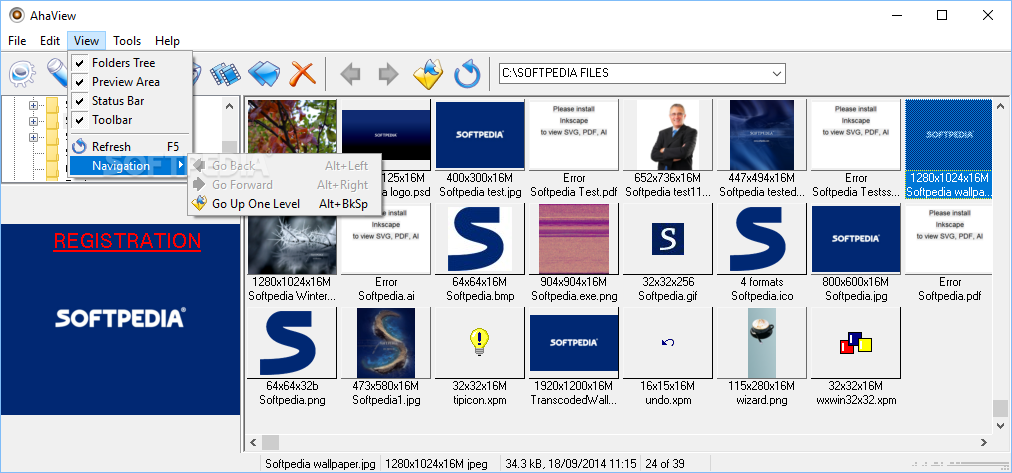Click folders tree scrollbar up arrow
The height and width of the screenshot is (473, 1012).
[230, 106]
